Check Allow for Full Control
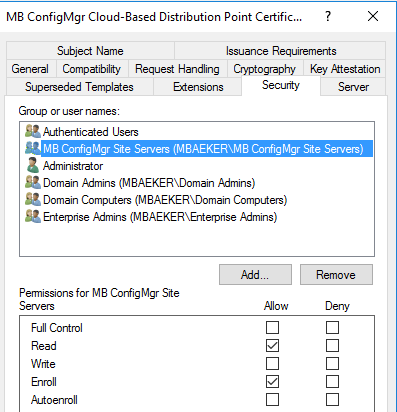Image resolution: width=397 pixels, height=412 pixels. pos(272,328)
